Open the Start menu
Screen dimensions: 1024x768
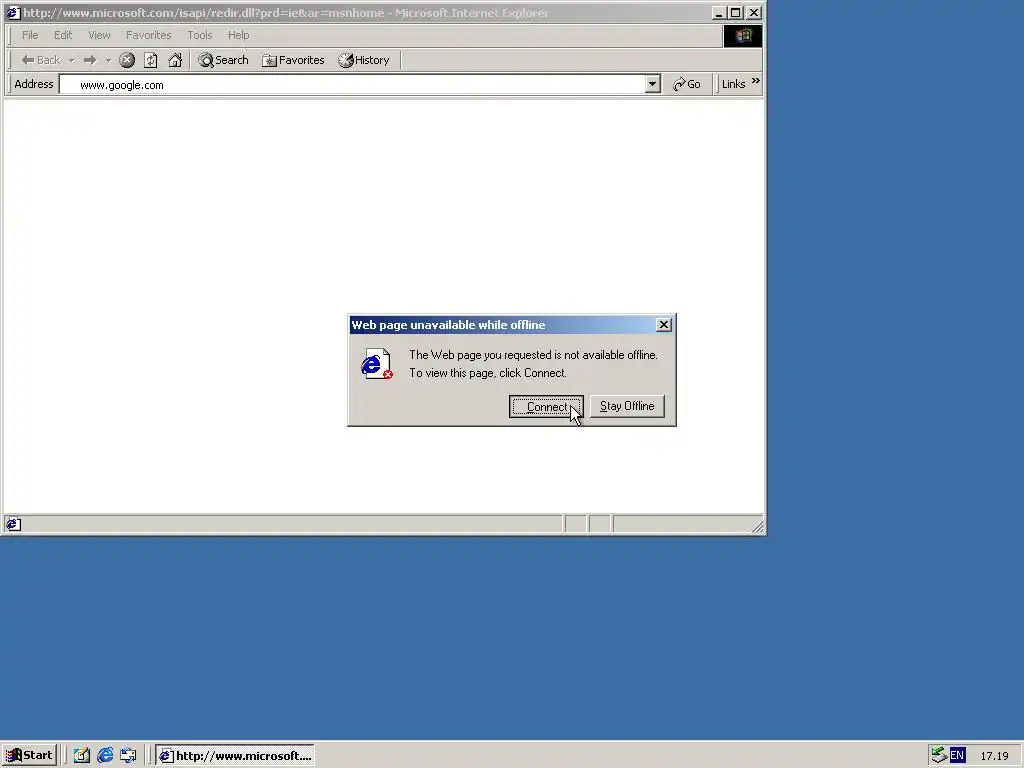tap(29, 756)
